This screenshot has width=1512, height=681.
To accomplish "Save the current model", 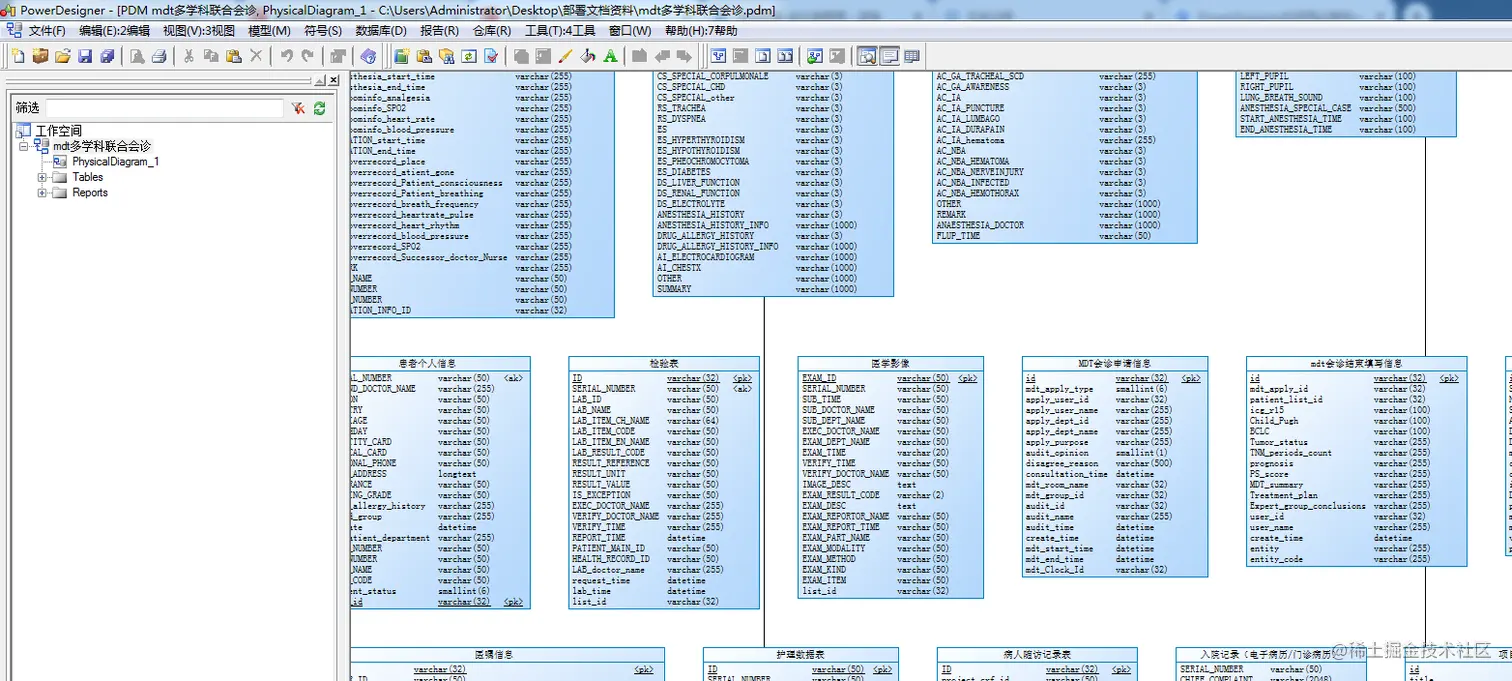I will point(84,57).
